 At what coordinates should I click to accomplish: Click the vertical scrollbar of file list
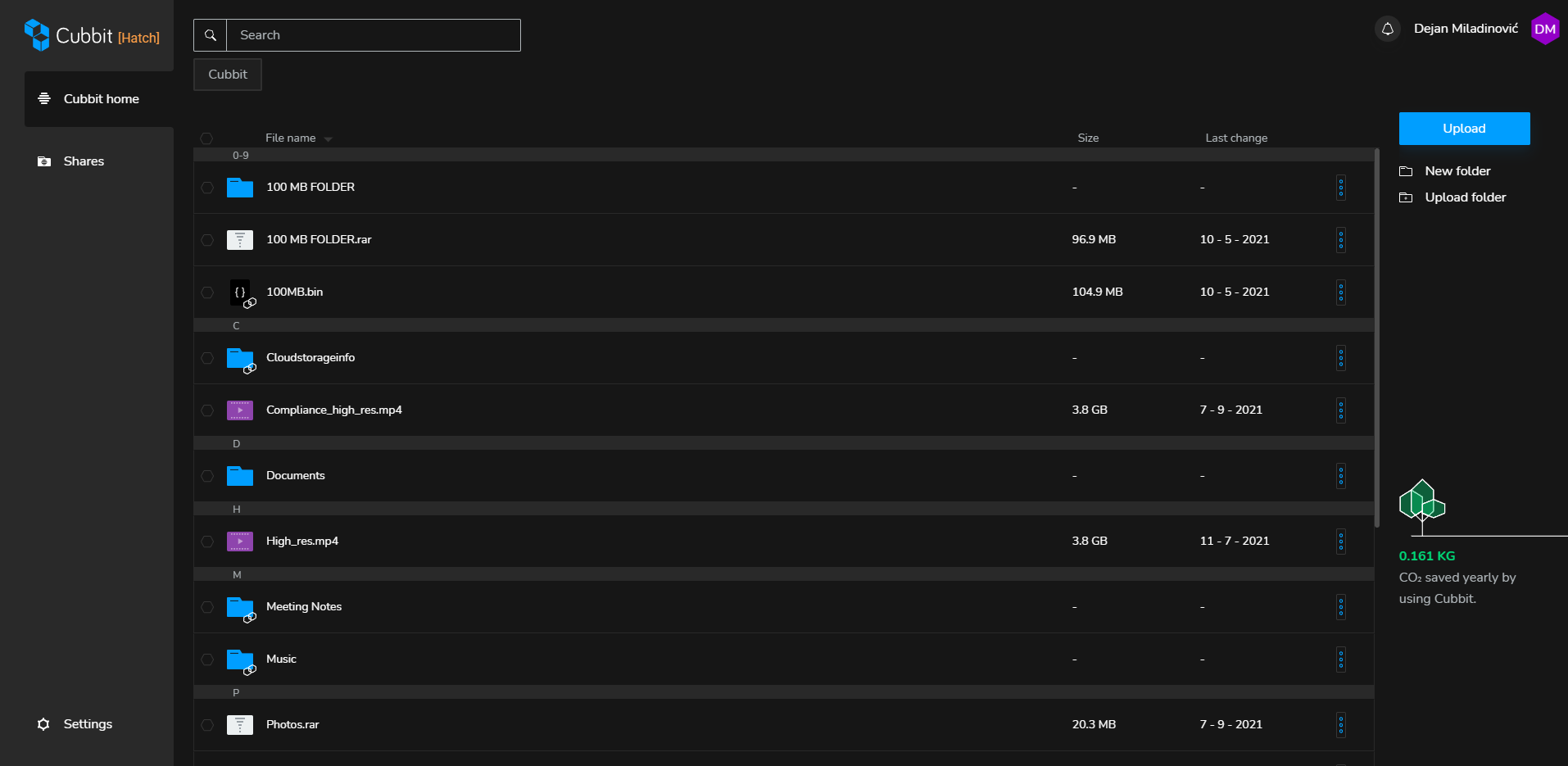(1377, 338)
